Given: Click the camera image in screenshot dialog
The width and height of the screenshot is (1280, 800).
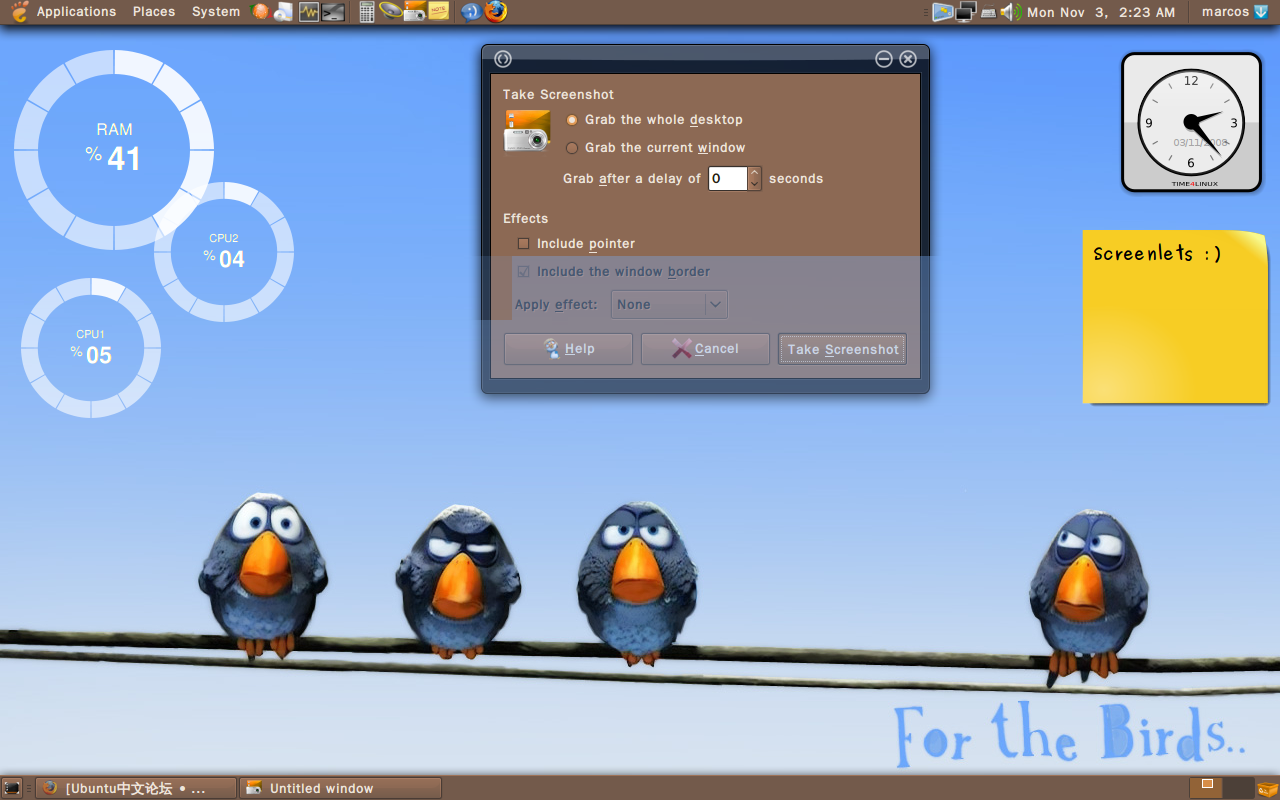Looking at the screenshot, I should 527,131.
